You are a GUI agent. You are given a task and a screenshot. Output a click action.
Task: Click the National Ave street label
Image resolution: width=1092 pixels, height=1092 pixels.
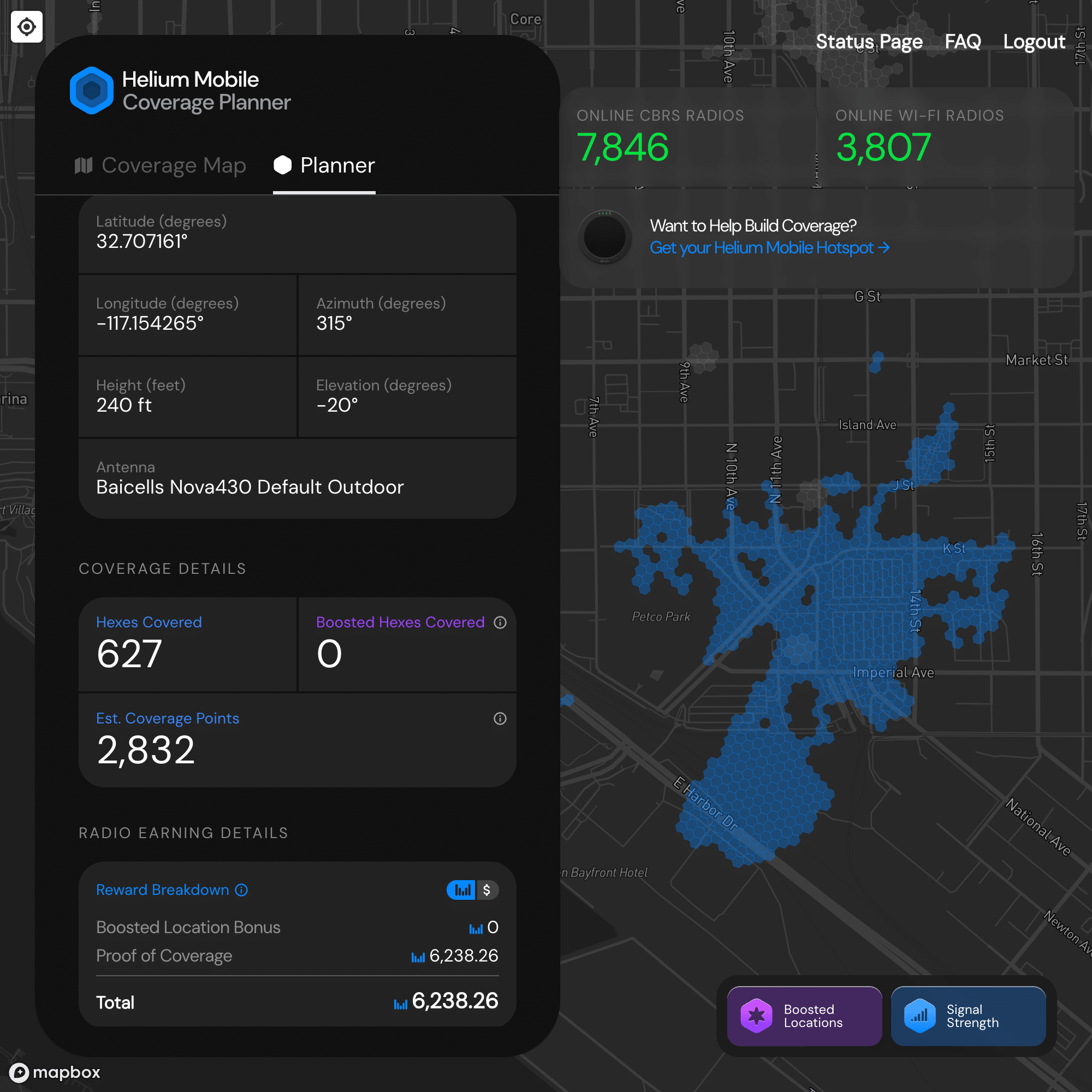tap(1038, 827)
